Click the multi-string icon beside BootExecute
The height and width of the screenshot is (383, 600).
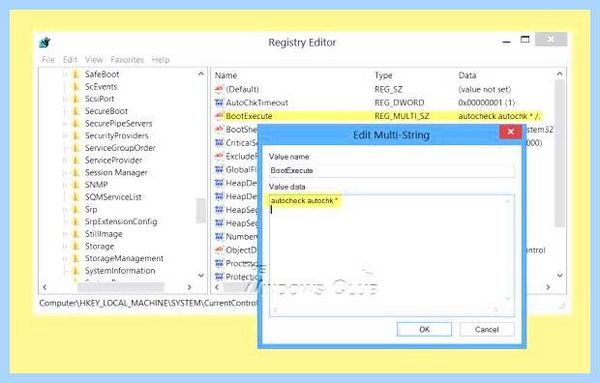click(219, 116)
